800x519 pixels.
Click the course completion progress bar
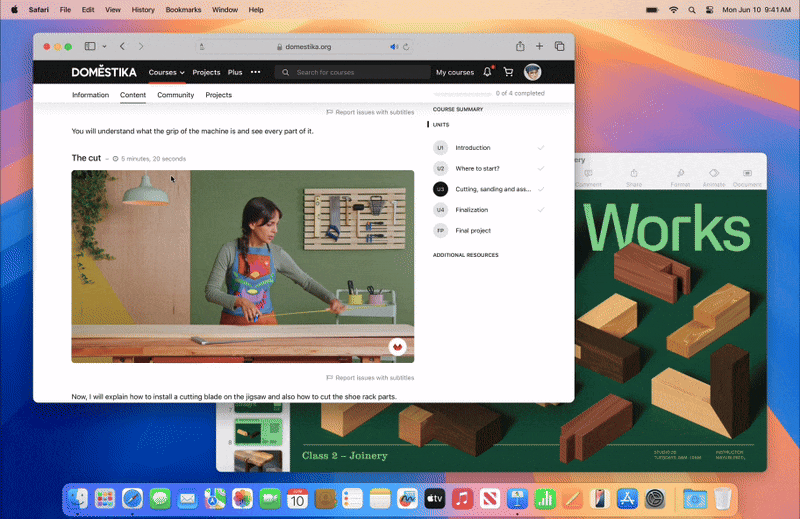click(462, 94)
